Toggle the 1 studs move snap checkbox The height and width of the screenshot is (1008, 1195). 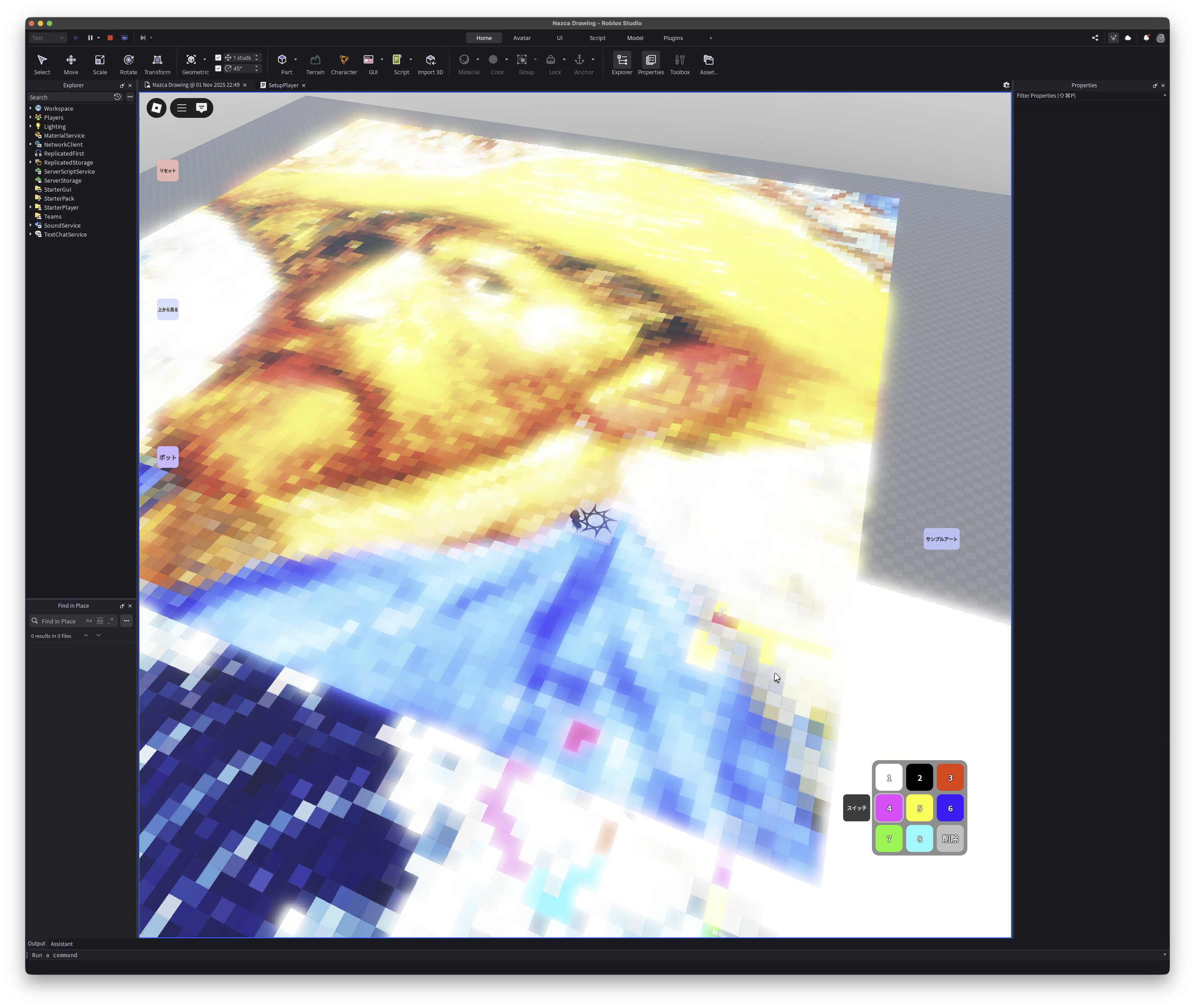(218, 58)
